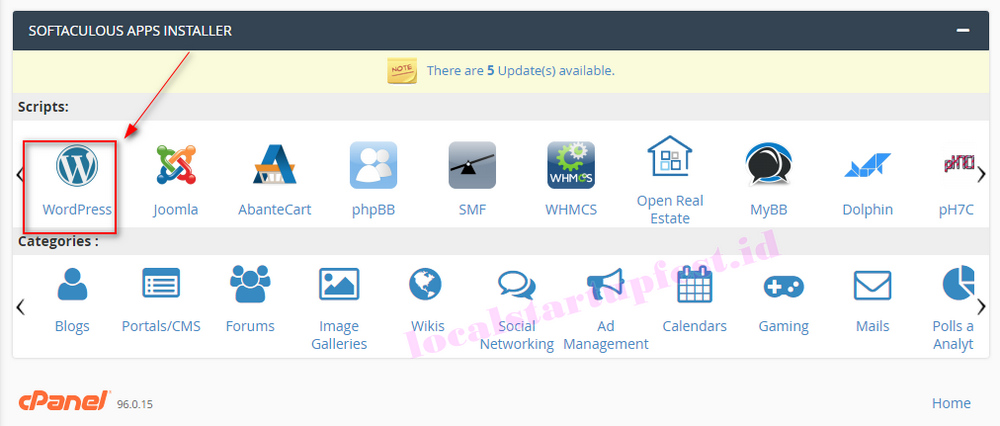Image resolution: width=1000 pixels, height=426 pixels.
Task: Click the yellow note icon
Action: coord(402,70)
